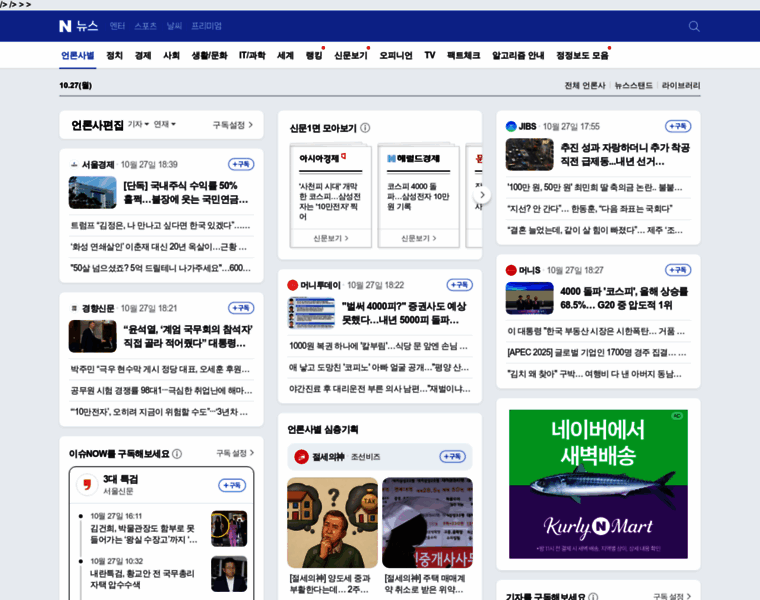Image resolution: width=760 pixels, height=600 pixels.
Task: Click the next arrow in newspaper front-page carousel
Action: (x=482, y=195)
